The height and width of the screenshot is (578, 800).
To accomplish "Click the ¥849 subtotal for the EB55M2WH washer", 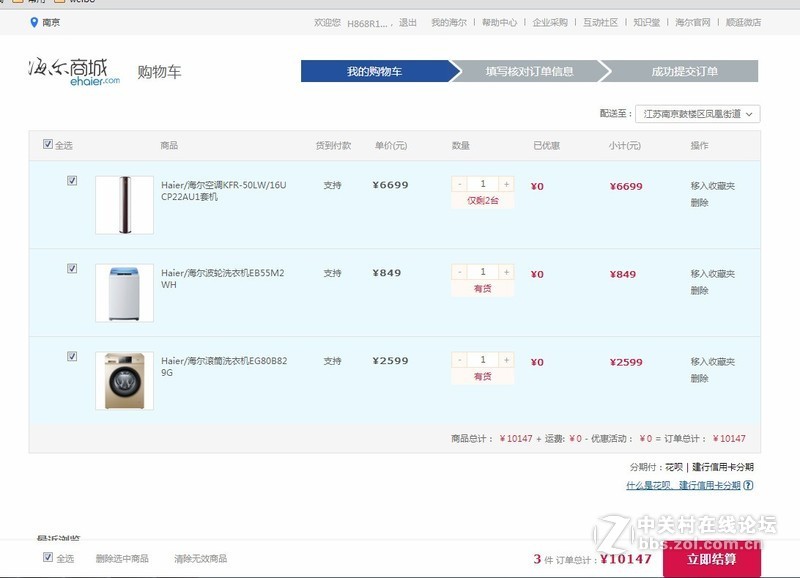I will point(622,274).
